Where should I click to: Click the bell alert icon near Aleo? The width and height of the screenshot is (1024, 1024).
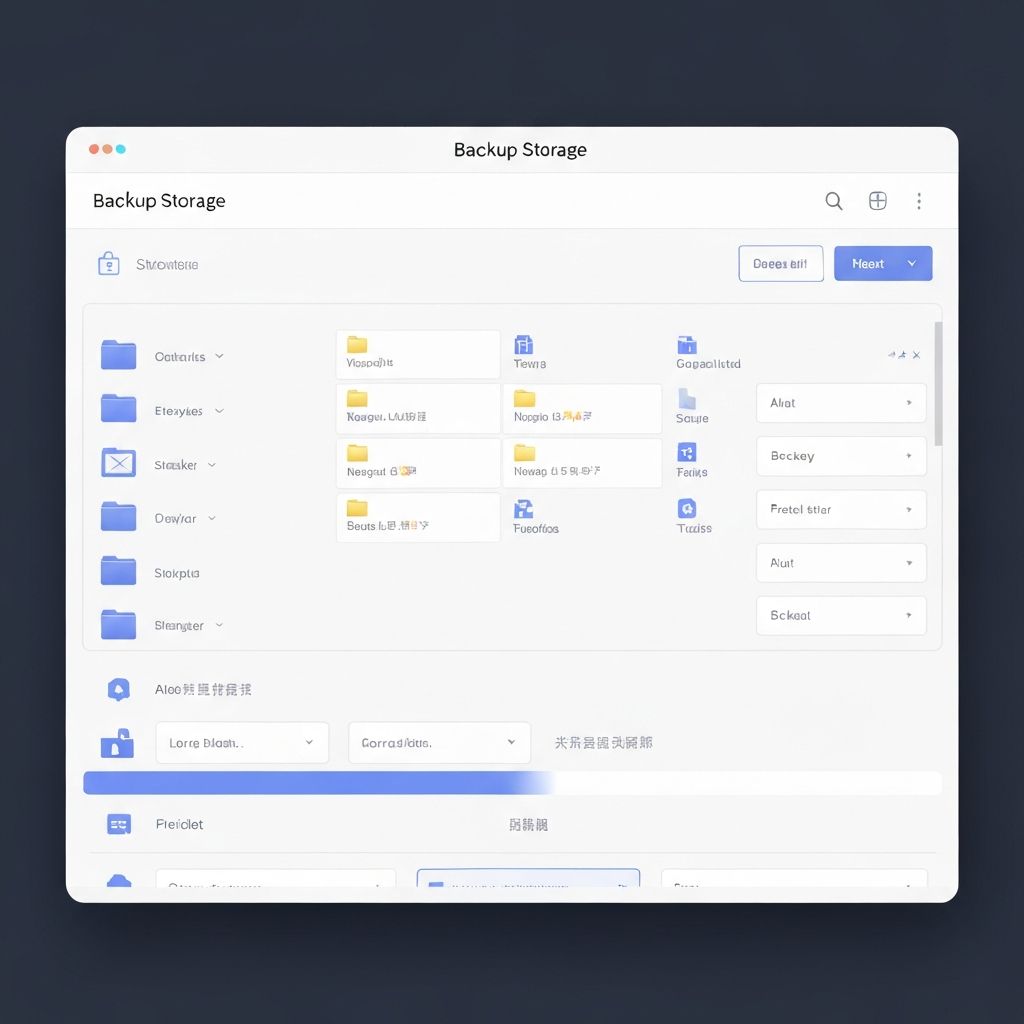tap(118, 689)
